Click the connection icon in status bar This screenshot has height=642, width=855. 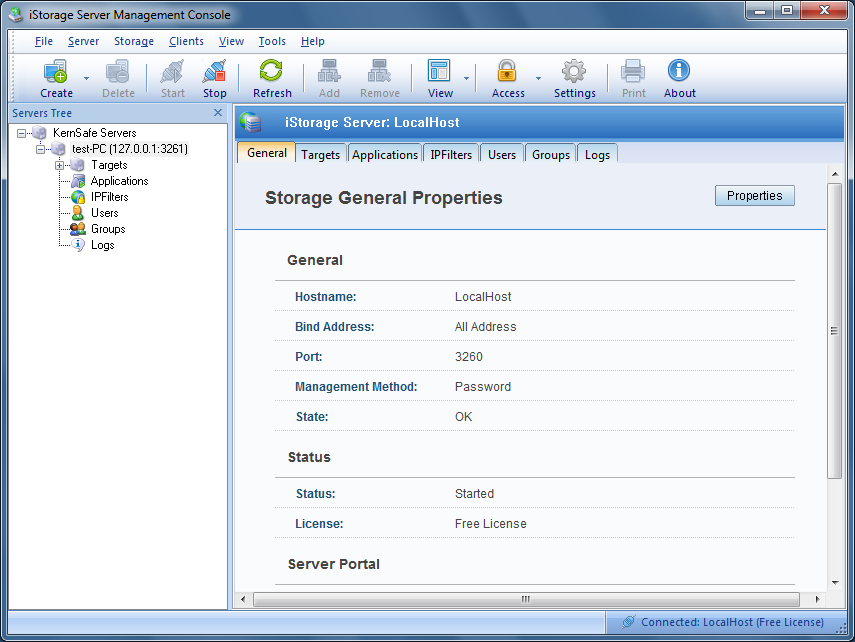(628, 622)
